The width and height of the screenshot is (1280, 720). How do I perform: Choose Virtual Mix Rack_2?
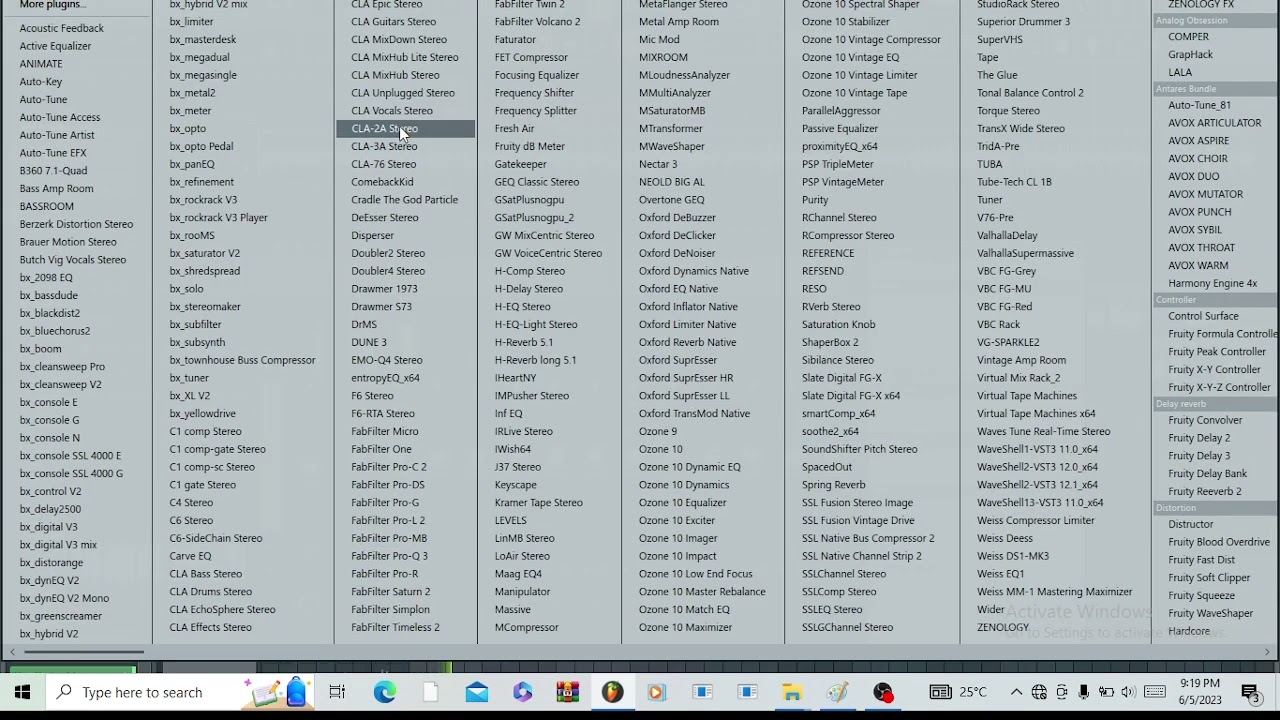pyautogui.click(x=1018, y=378)
